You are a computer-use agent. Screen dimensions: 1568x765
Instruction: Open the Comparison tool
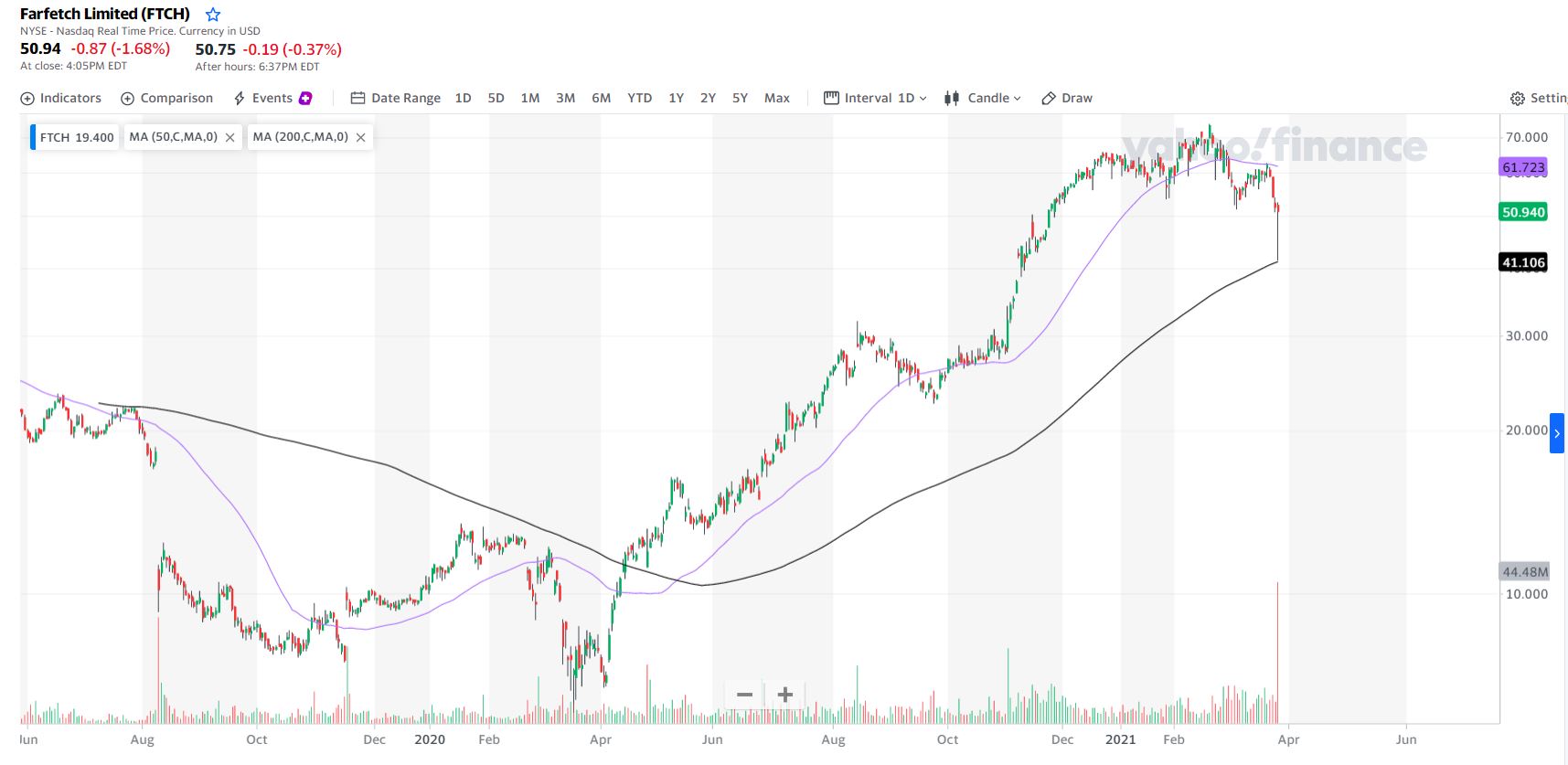(x=167, y=98)
